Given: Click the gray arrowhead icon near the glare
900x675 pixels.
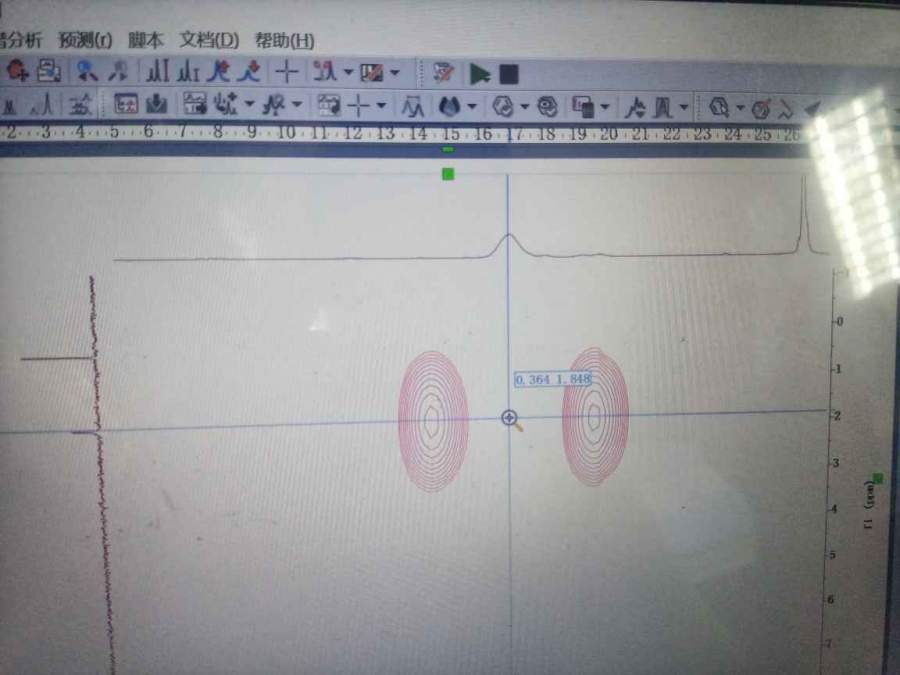Looking at the screenshot, I should click(812, 108).
